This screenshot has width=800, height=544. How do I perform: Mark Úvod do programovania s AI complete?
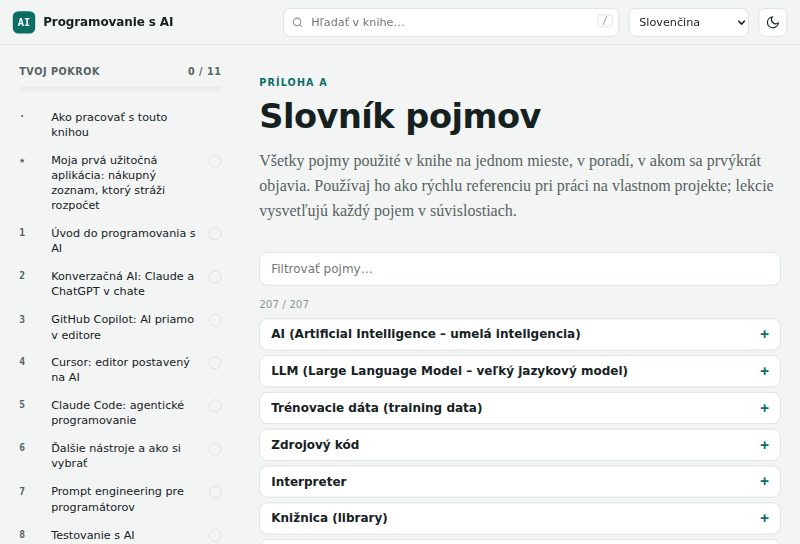215,234
